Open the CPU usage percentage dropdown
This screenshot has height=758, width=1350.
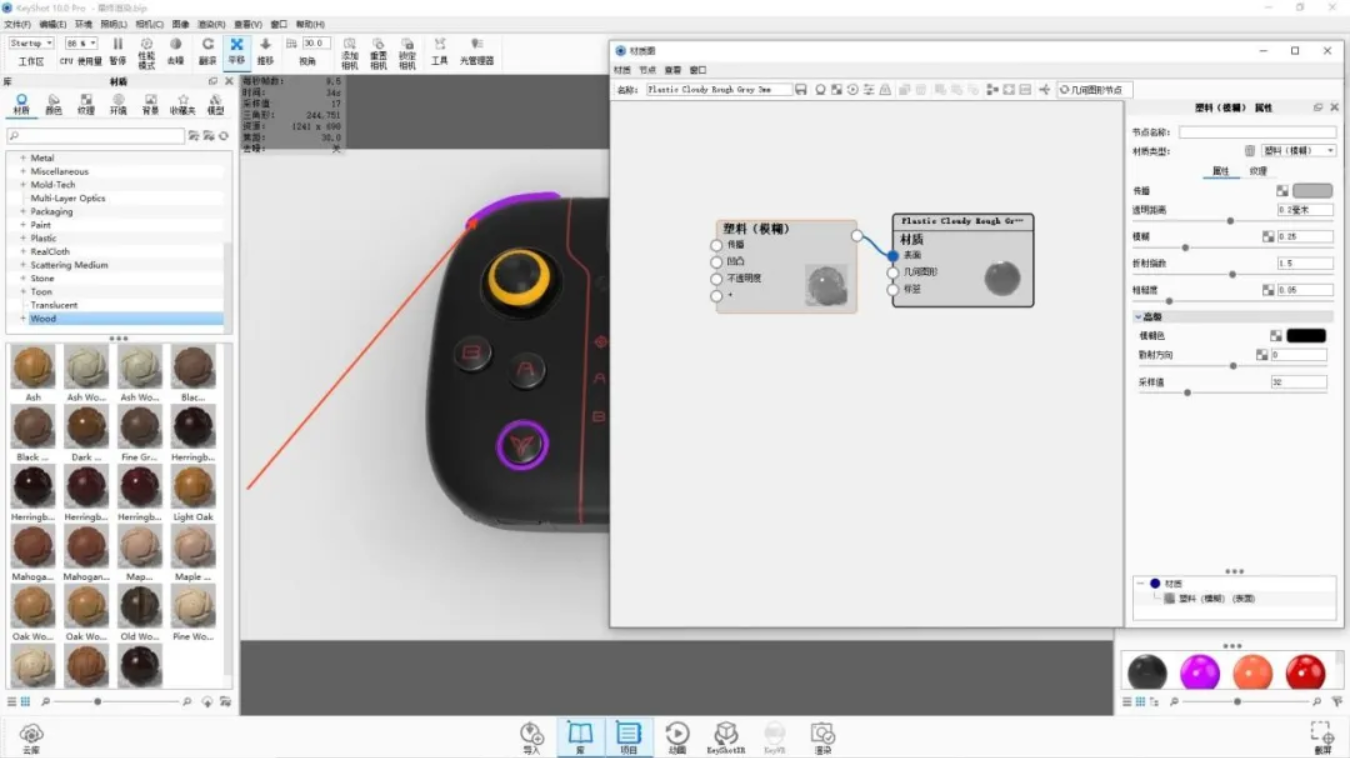click(x=81, y=44)
